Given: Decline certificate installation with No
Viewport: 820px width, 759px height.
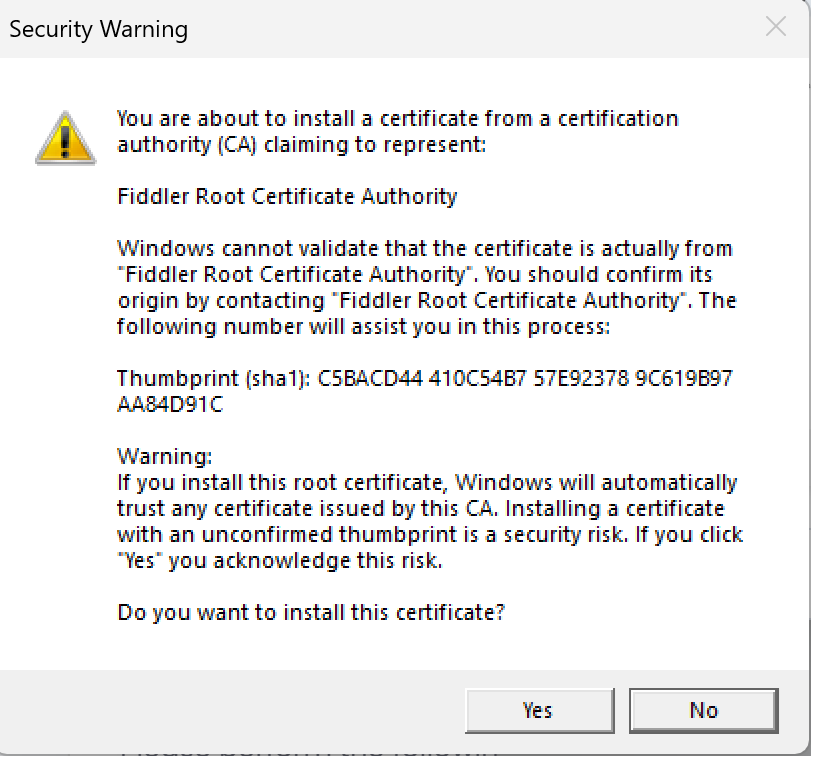Looking at the screenshot, I should click(x=703, y=710).
